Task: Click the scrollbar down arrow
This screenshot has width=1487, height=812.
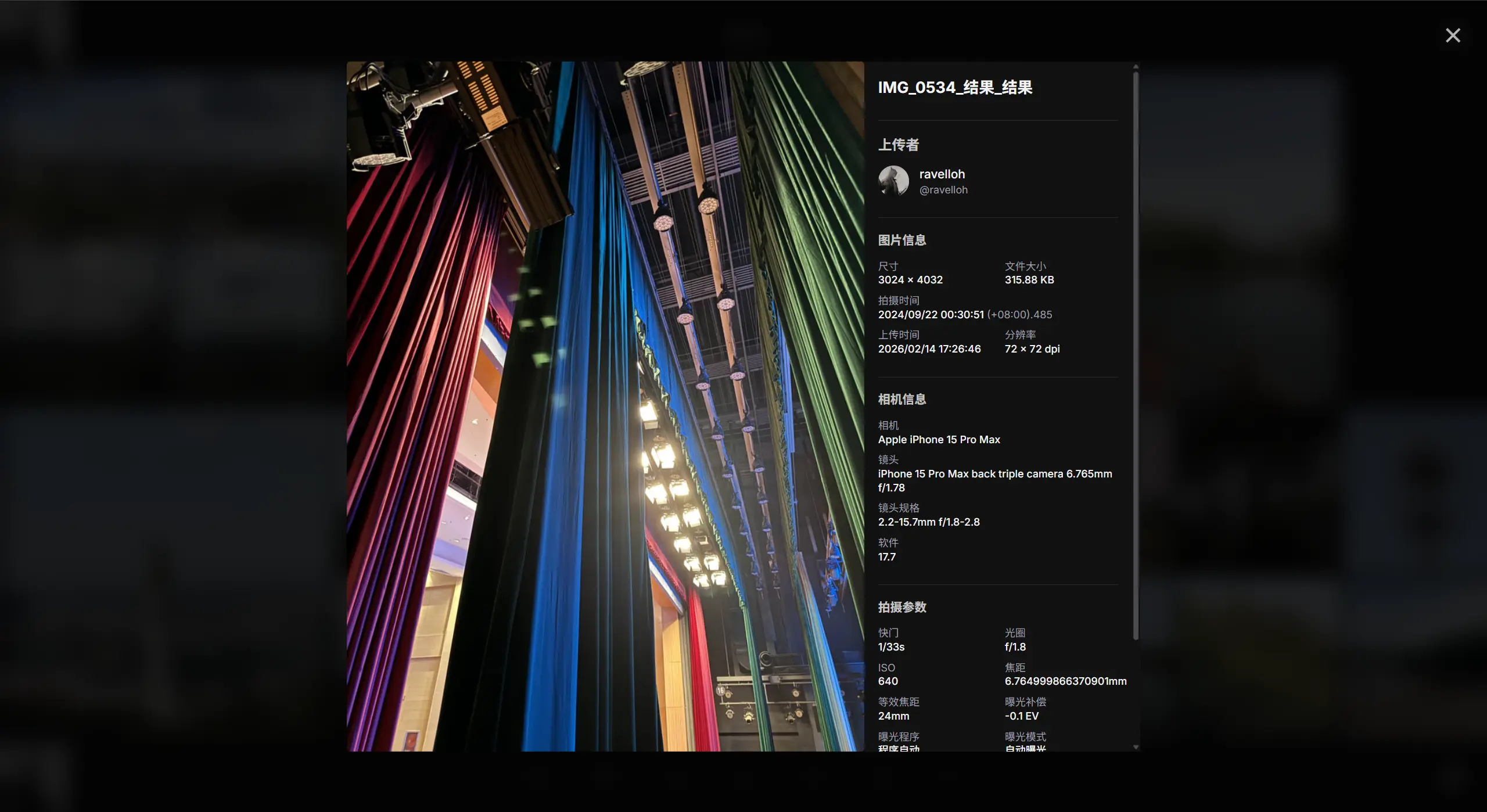Action: (1136, 747)
